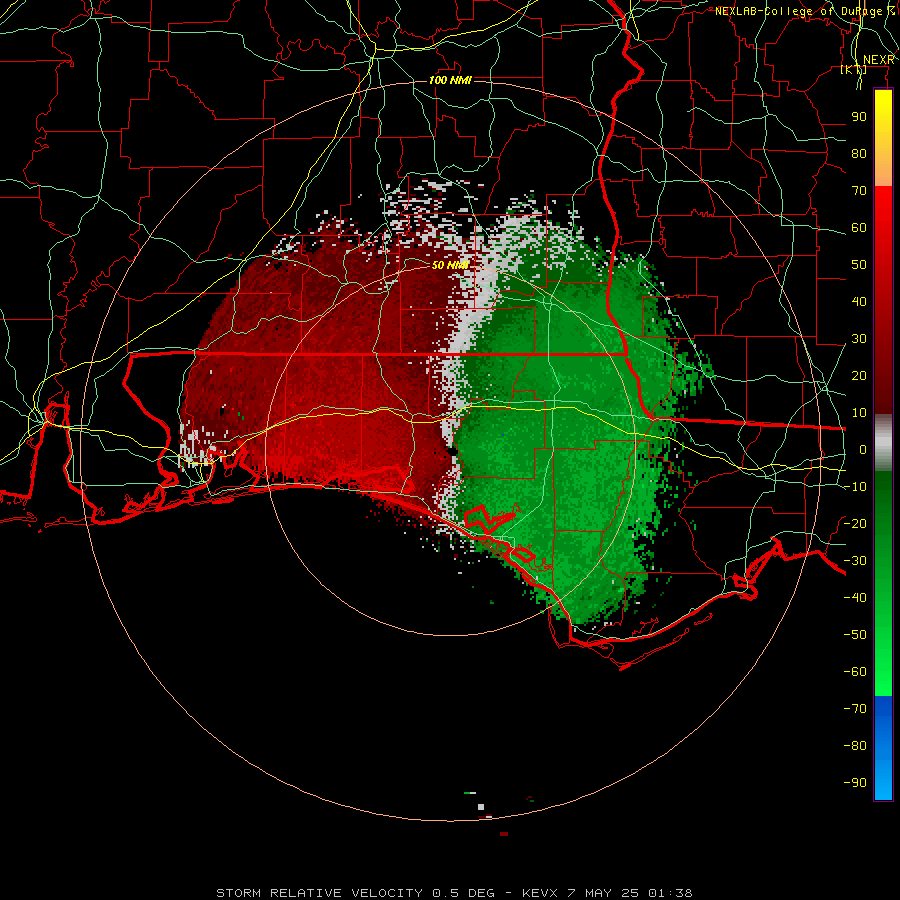Click the 20 knot label on the legend
The image size is (900, 900).
point(859,376)
